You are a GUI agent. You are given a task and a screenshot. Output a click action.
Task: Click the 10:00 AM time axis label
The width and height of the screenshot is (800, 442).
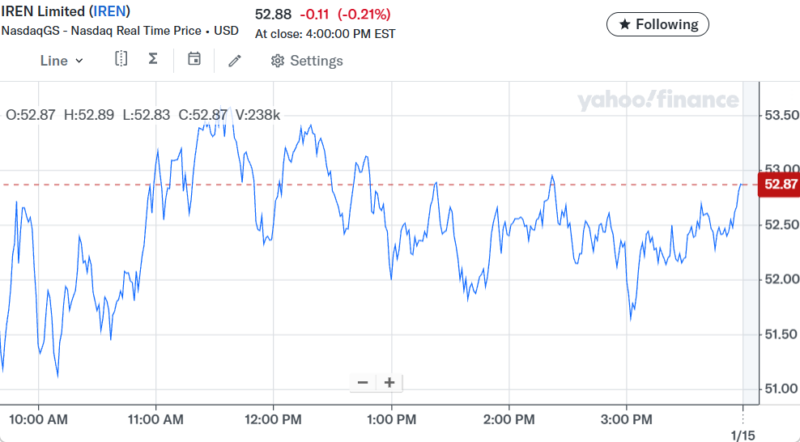[38, 417]
